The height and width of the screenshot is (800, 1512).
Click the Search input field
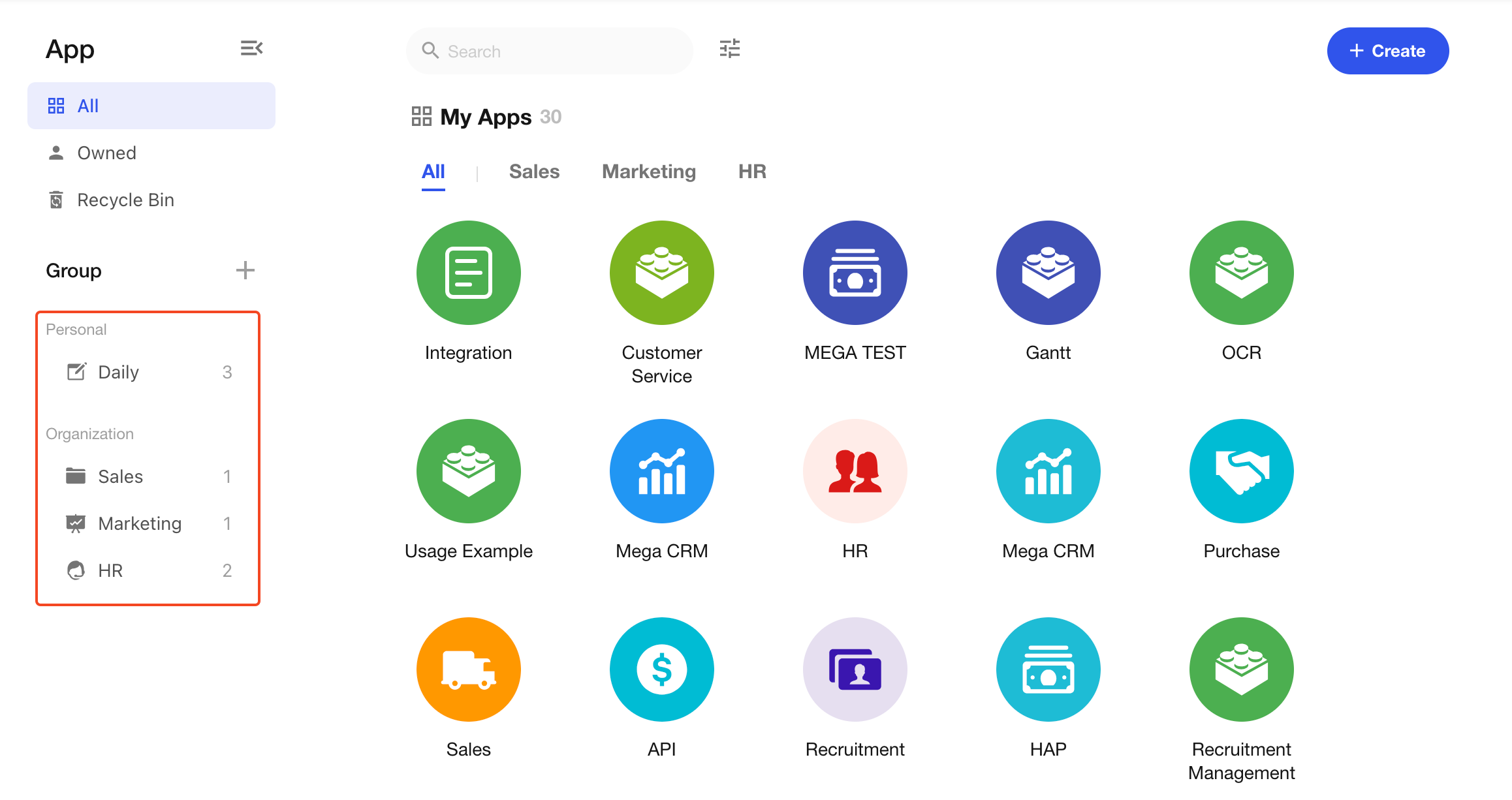pyautogui.click(x=561, y=52)
